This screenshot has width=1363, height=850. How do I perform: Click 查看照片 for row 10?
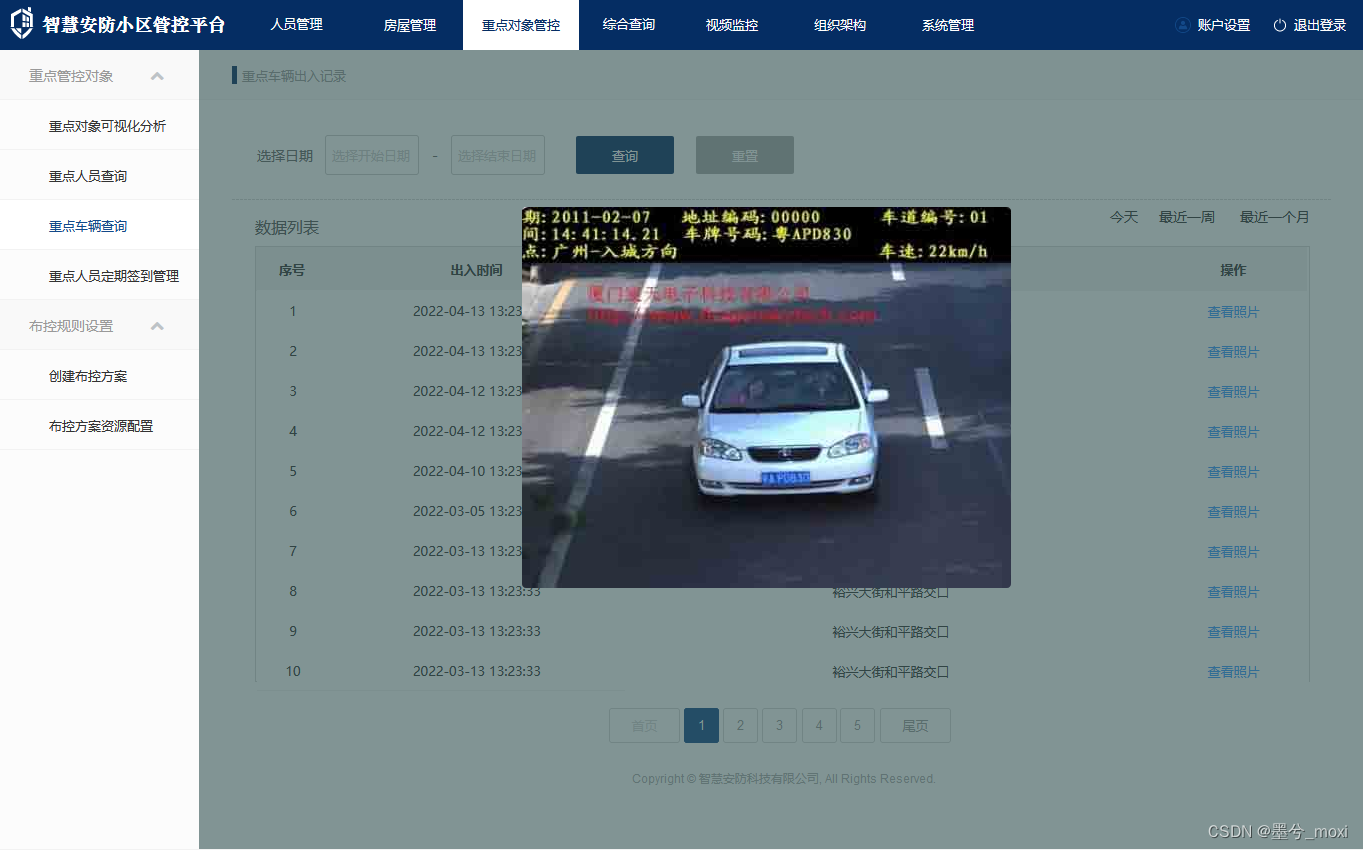tap(1233, 672)
